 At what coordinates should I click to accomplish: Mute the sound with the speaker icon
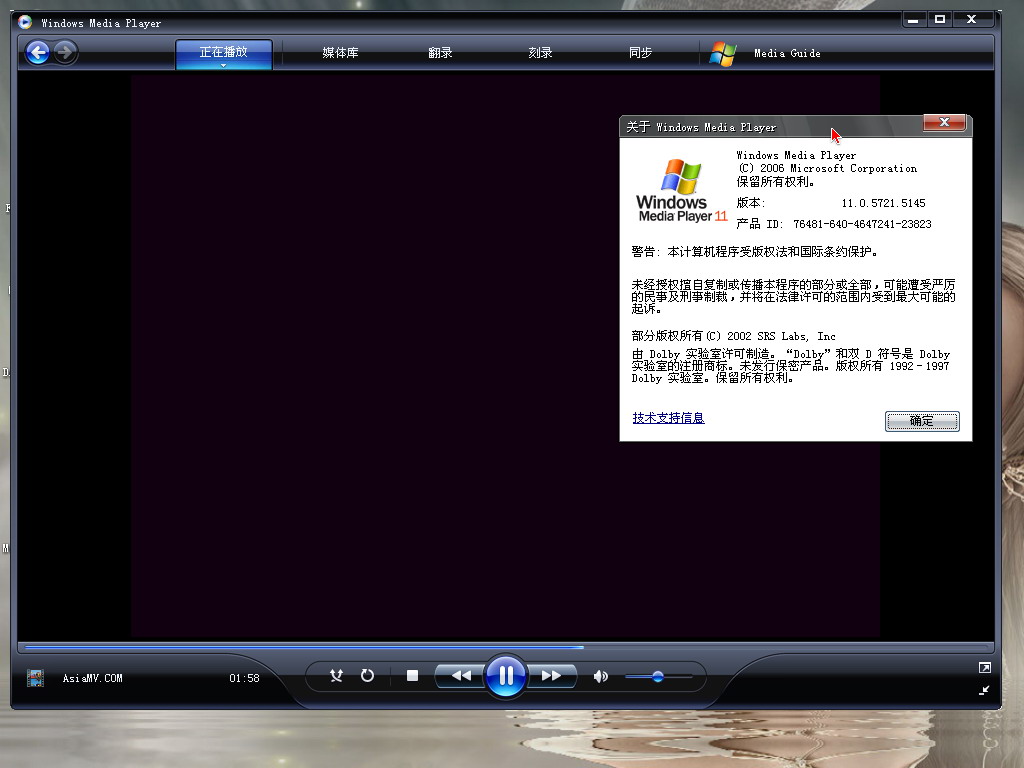601,676
